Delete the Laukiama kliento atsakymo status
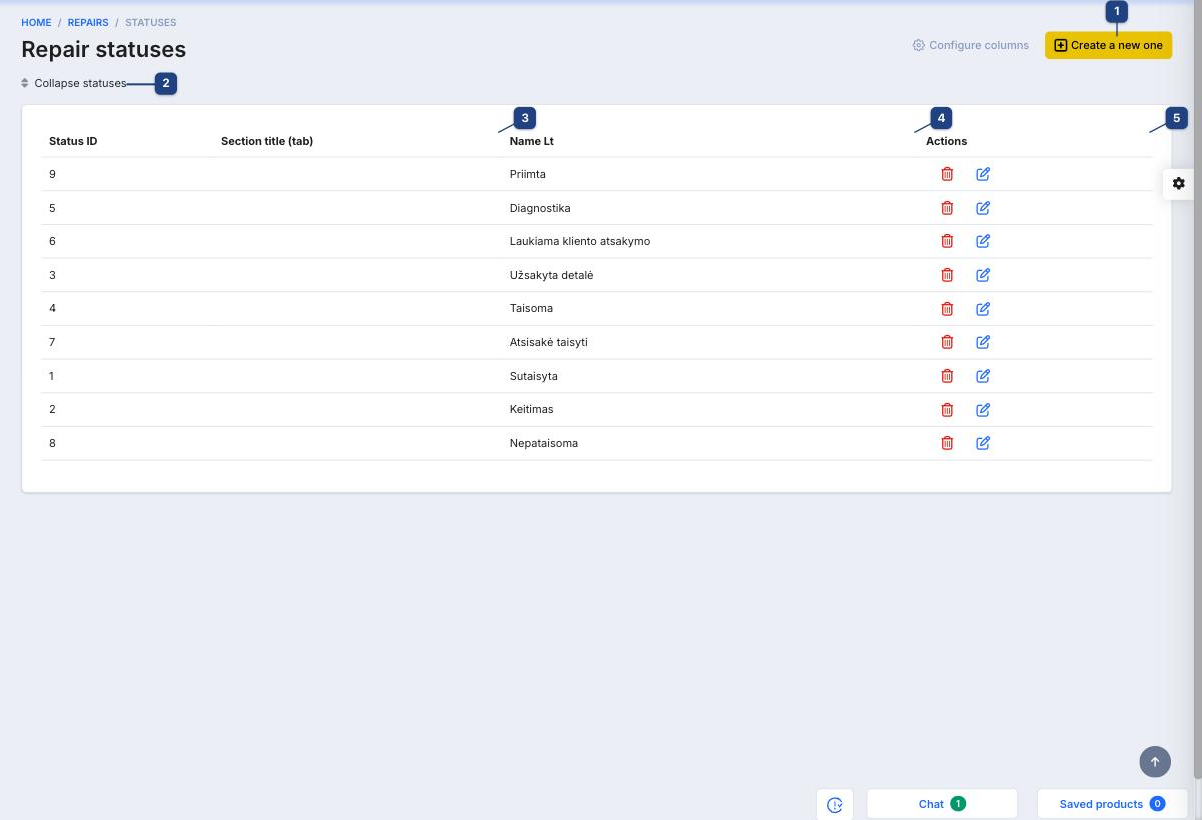The image size is (1202, 820). pyautogui.click(x=947, y=241)
